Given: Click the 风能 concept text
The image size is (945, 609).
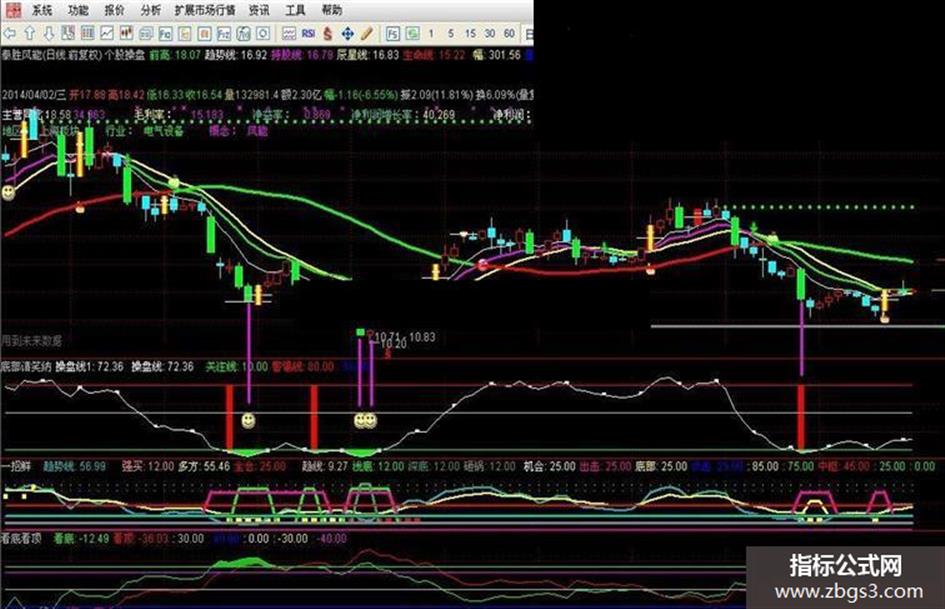Looking at the screenshot, I should pos(257,131).
